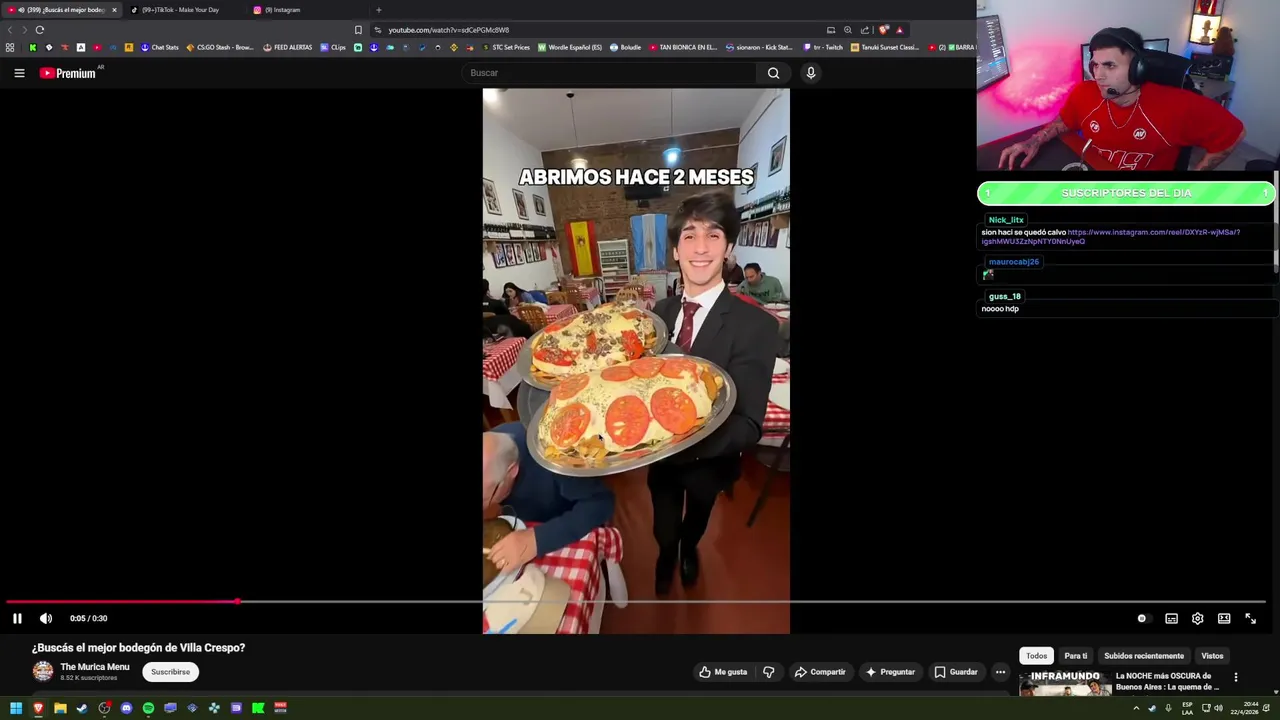This screenshot has height=720, width=1280.
Task: Open Brave browser from the taskbar
Action: click(x=38, y=708)
